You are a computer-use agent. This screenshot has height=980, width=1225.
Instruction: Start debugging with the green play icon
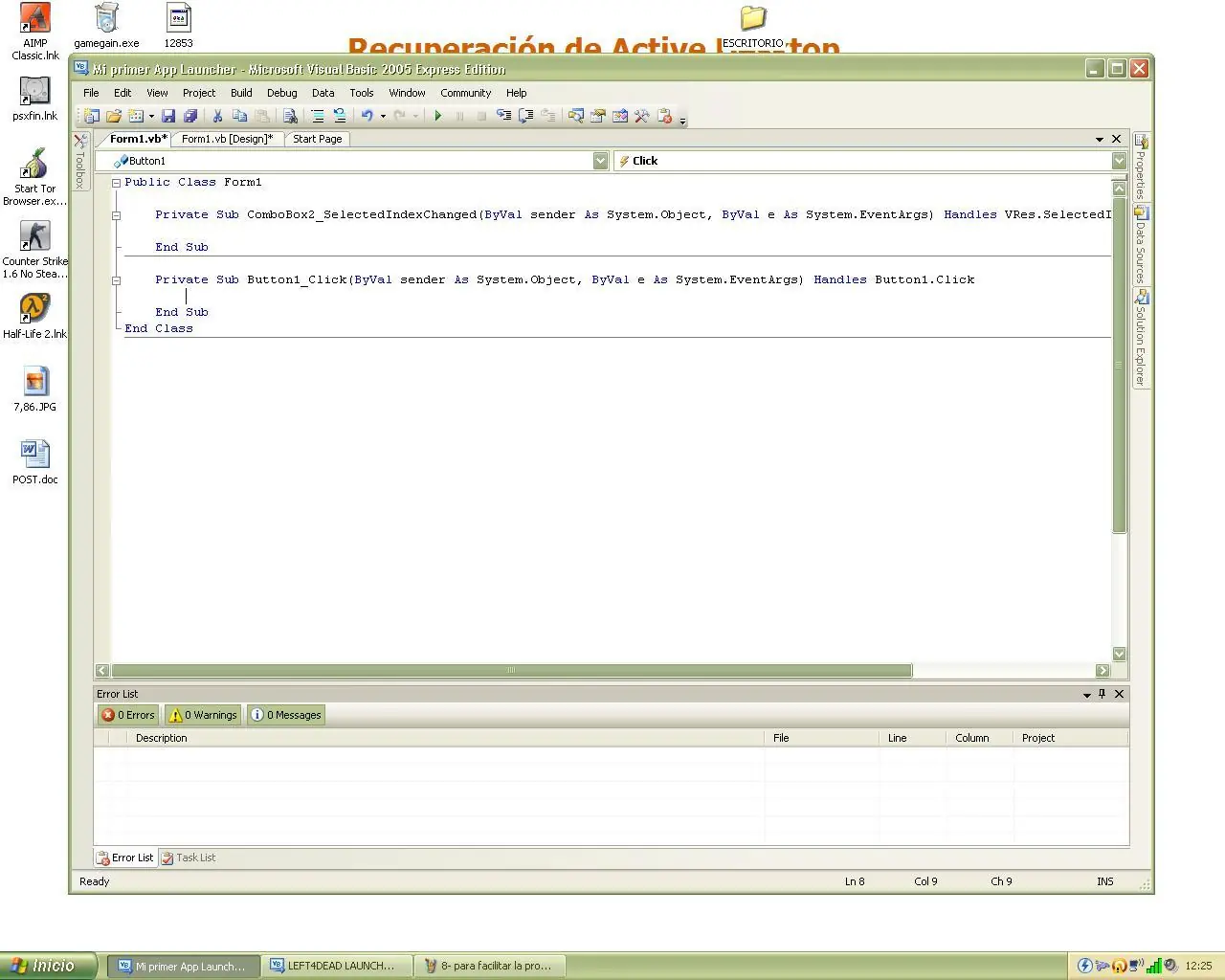pos(438,116)
